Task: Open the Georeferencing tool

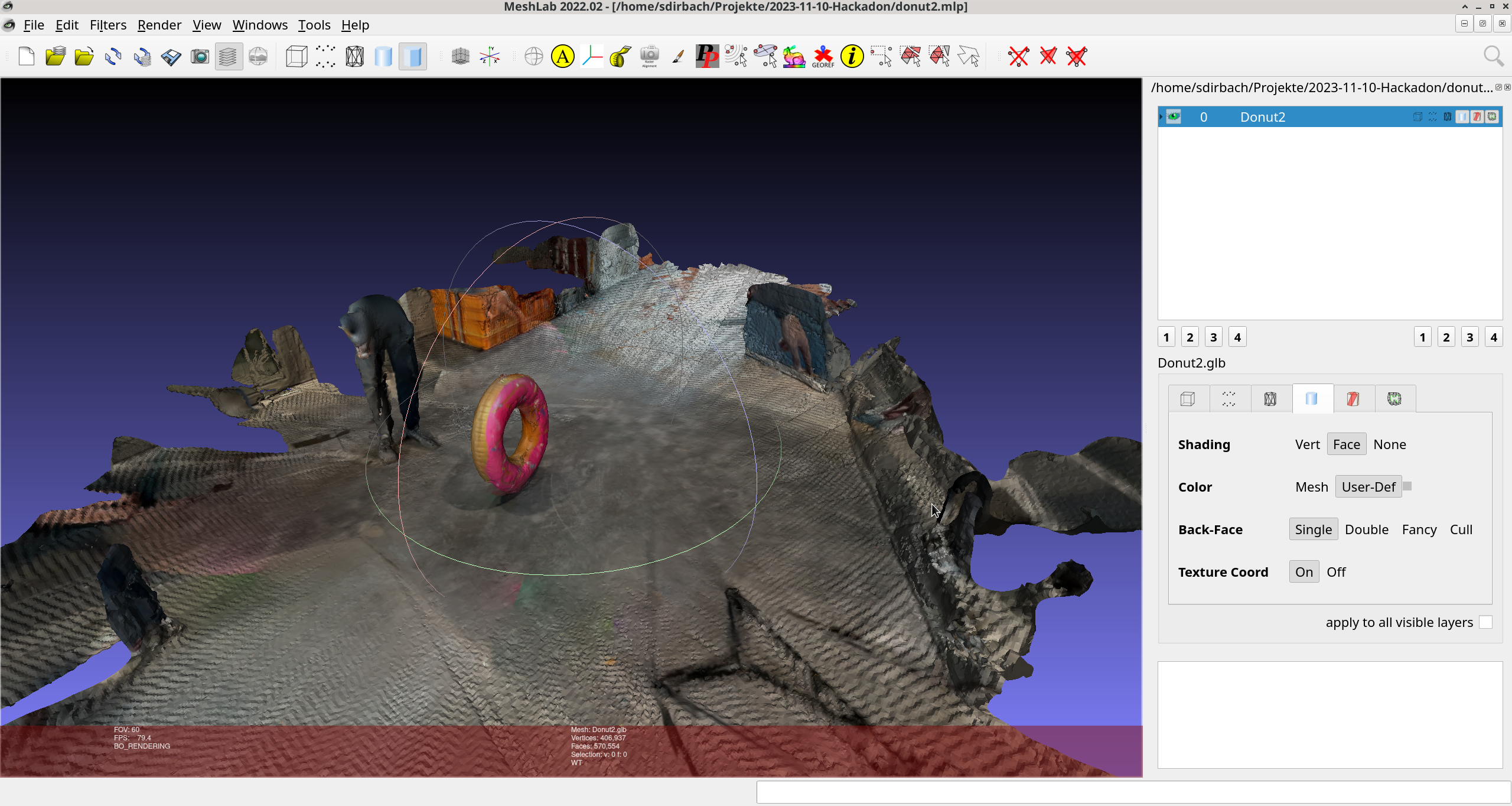Action: tap(823, 57)
